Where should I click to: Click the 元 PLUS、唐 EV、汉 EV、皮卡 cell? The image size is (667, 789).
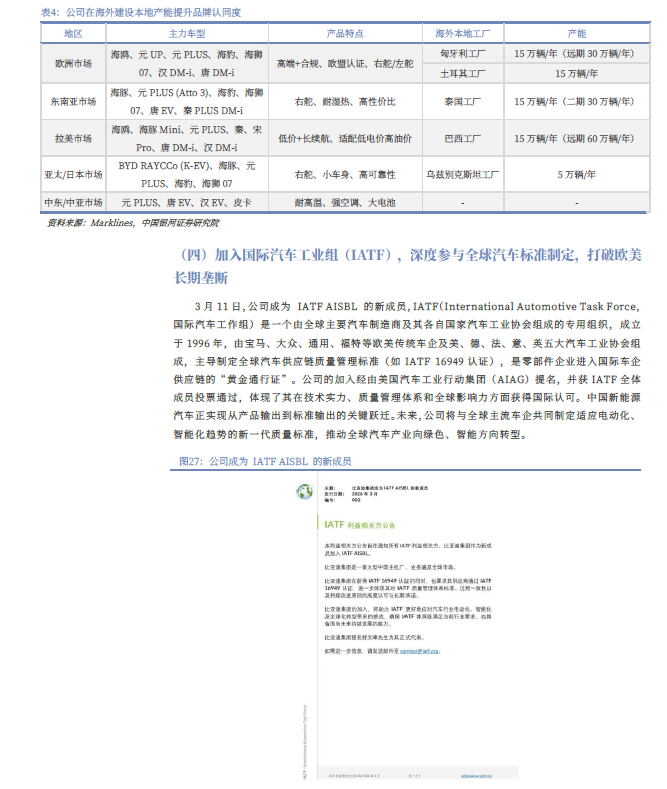187,202
